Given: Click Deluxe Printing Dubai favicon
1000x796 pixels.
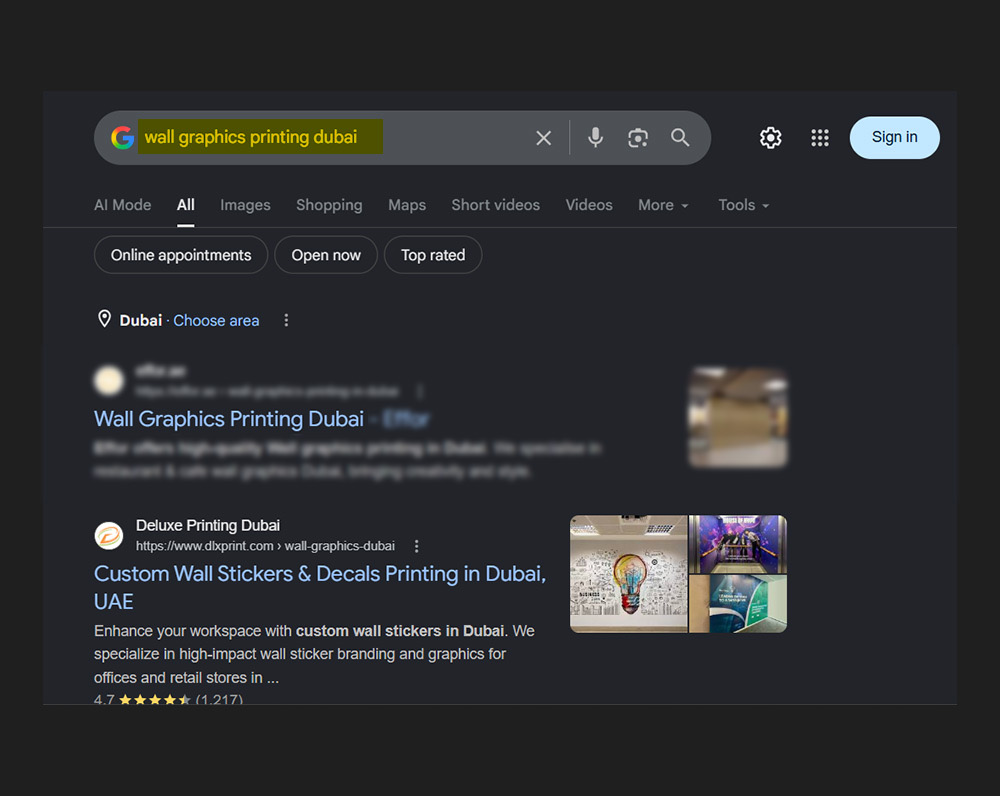Looking at the screenshot, I should [x=109, y=535].
